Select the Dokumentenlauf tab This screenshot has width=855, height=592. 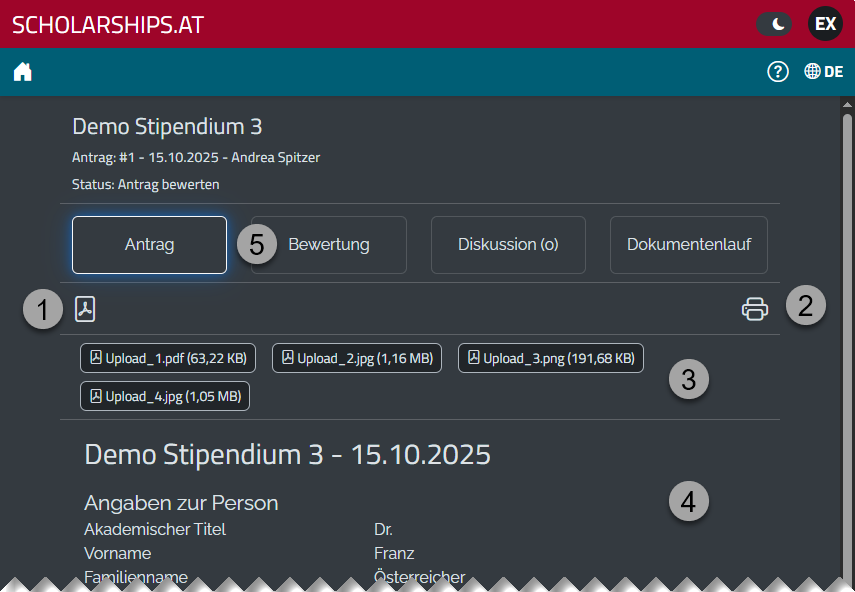pos(688,244)
